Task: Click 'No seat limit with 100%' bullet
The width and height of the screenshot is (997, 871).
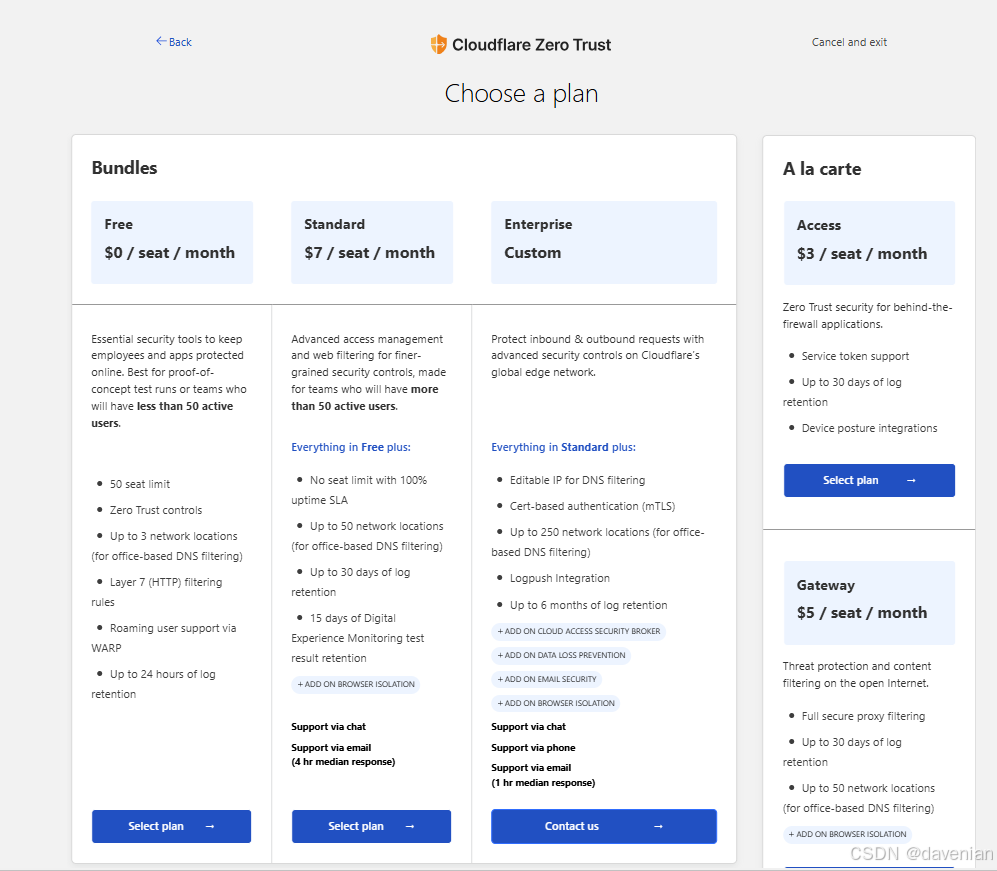Action: pyautogui.click(x=368, y=480)
